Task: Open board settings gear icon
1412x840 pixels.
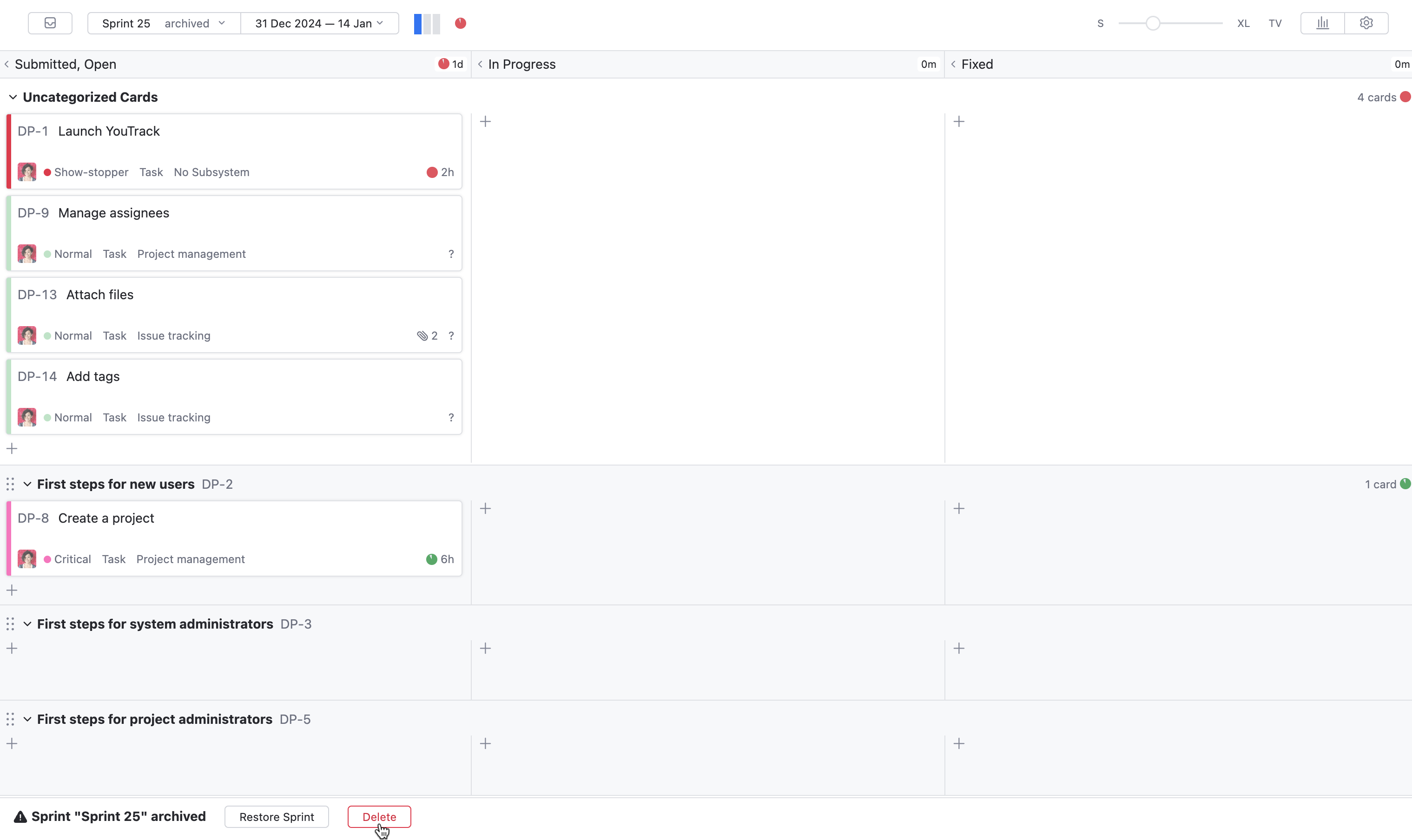Action: [1366, 23]
